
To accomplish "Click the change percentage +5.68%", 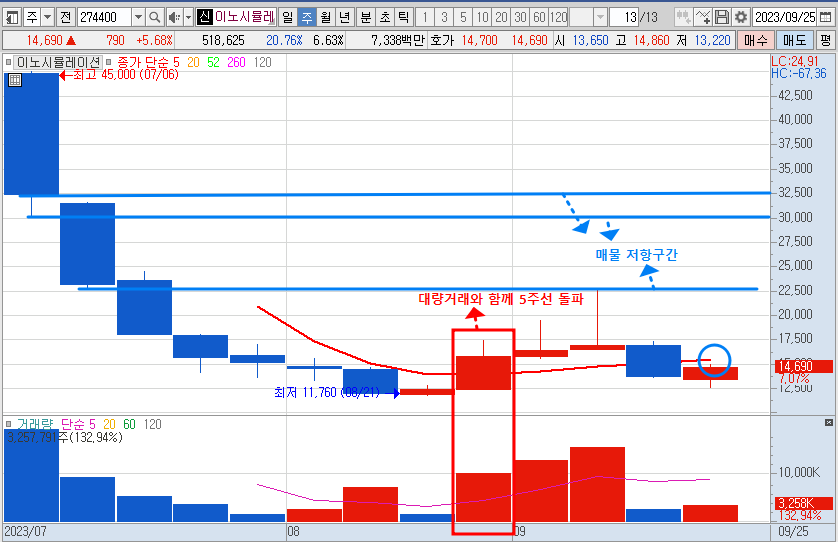I will [x=154, y=40].
